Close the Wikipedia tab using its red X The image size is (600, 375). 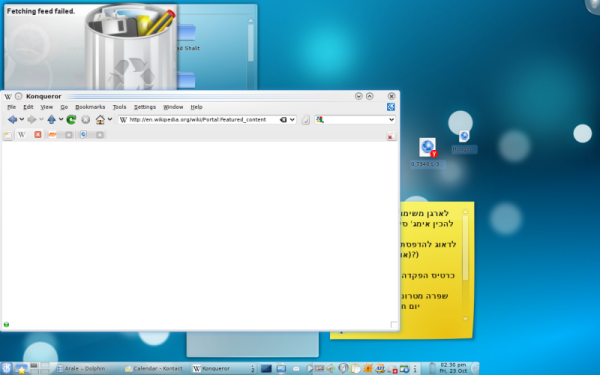tap(38, 135)
